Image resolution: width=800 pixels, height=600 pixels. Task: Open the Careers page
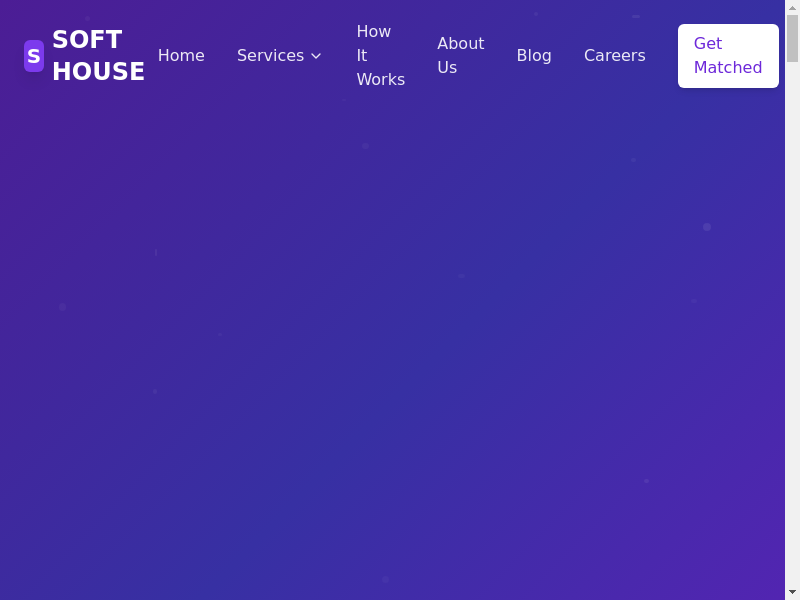(614, 56)
